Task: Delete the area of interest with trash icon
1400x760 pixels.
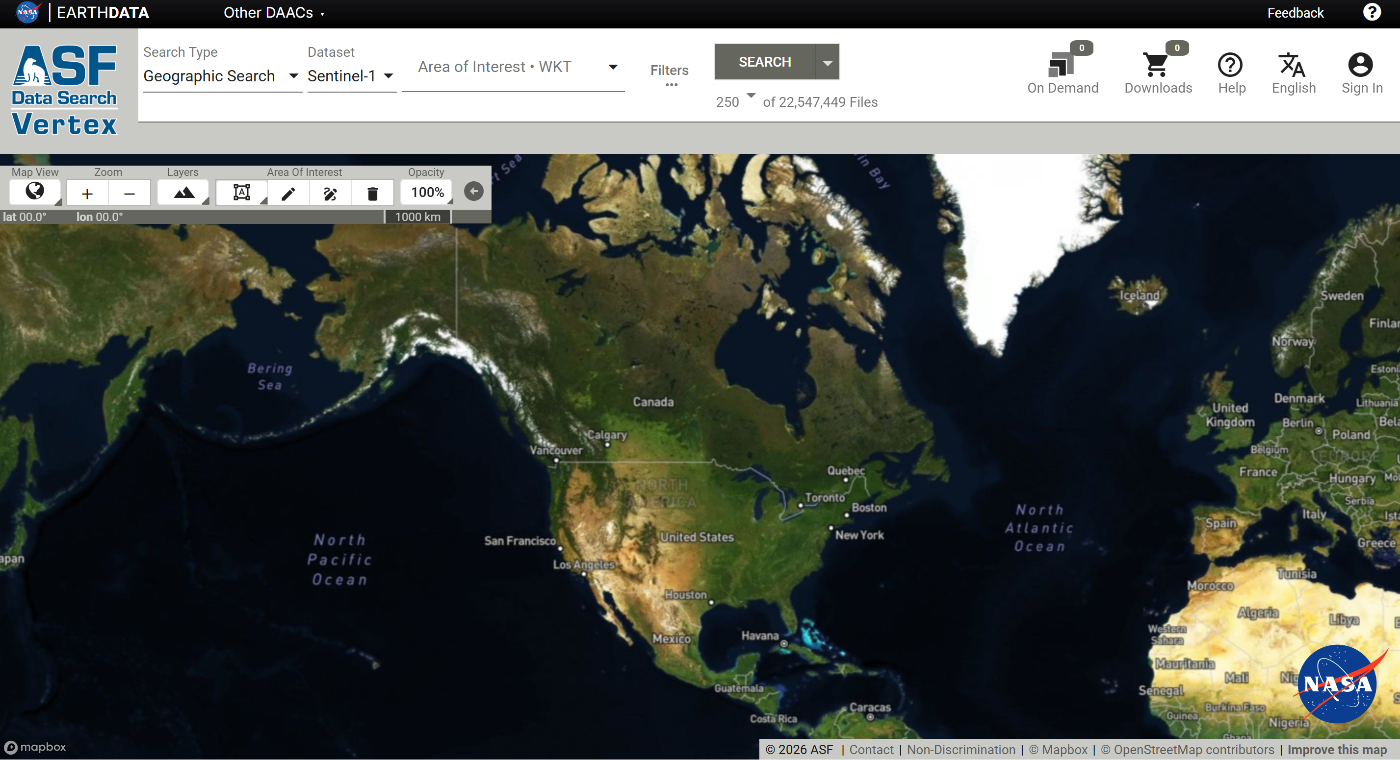Action: click(x=372, y=192)
